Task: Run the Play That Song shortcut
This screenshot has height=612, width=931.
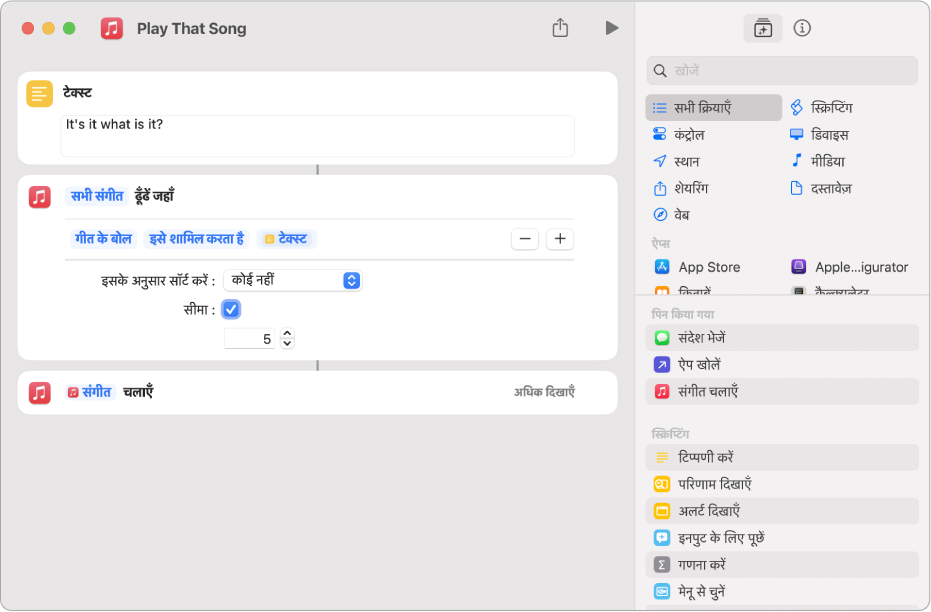Action: pyautogui.click(x=612, y=28)
